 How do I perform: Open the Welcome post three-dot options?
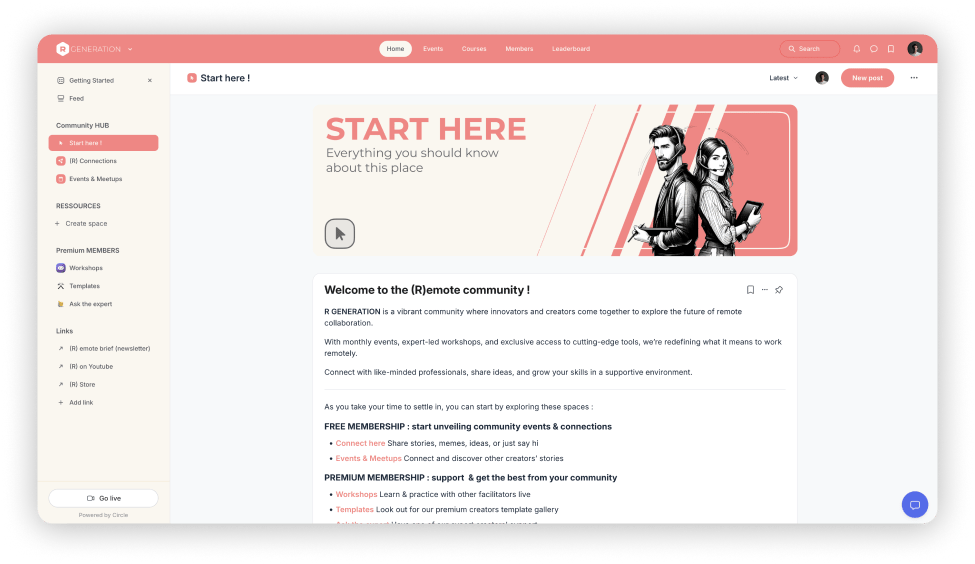point(765,290)
